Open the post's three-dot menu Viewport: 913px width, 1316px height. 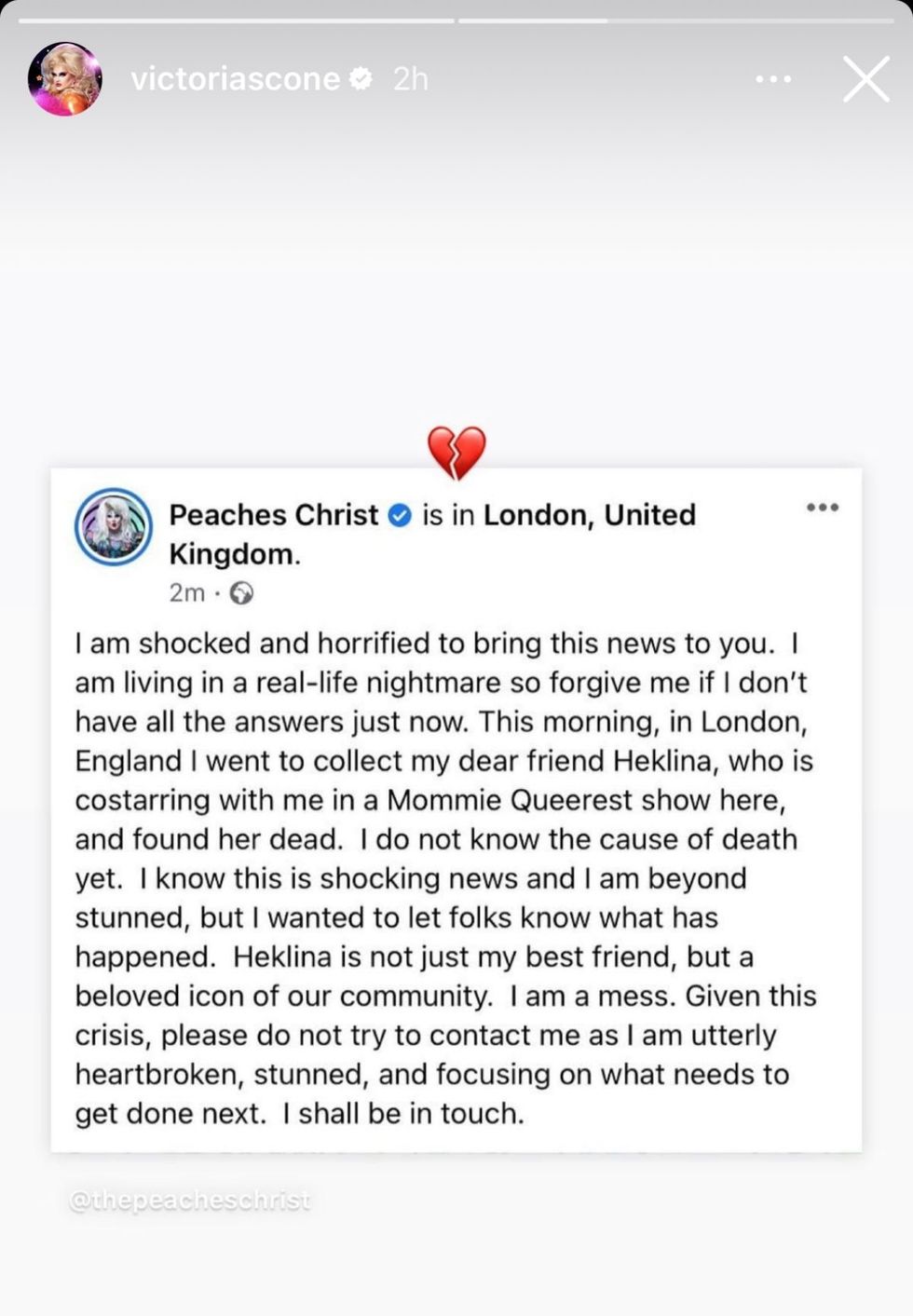point(822,508)
